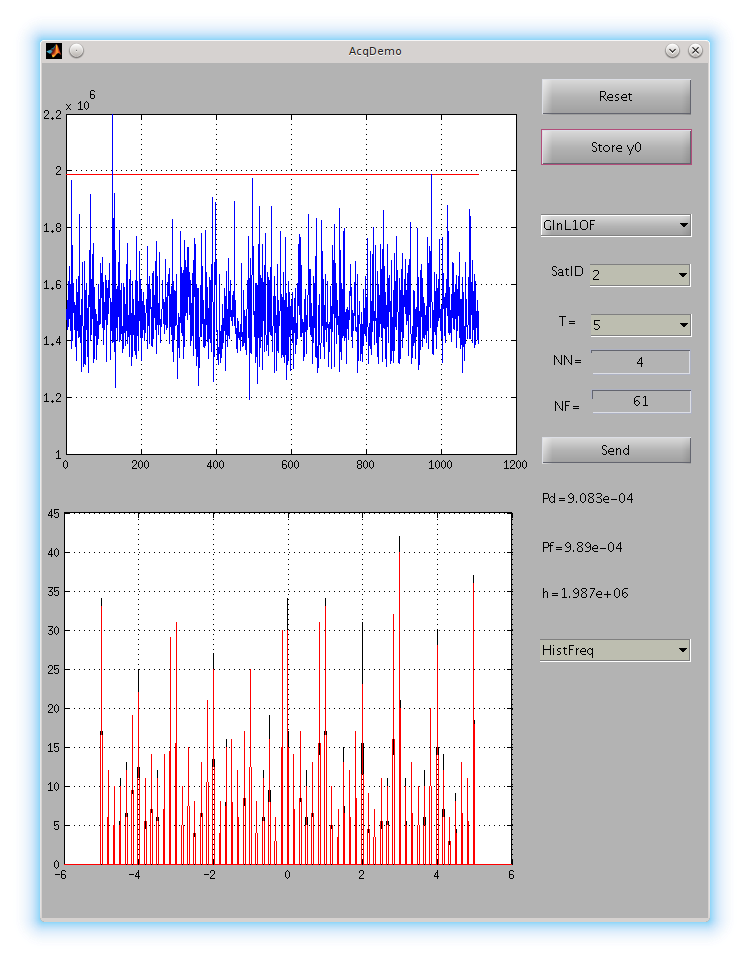Click the round button beside MATLAB logo
The height and width of the screenshot is (962, 750).
point(76,50)
